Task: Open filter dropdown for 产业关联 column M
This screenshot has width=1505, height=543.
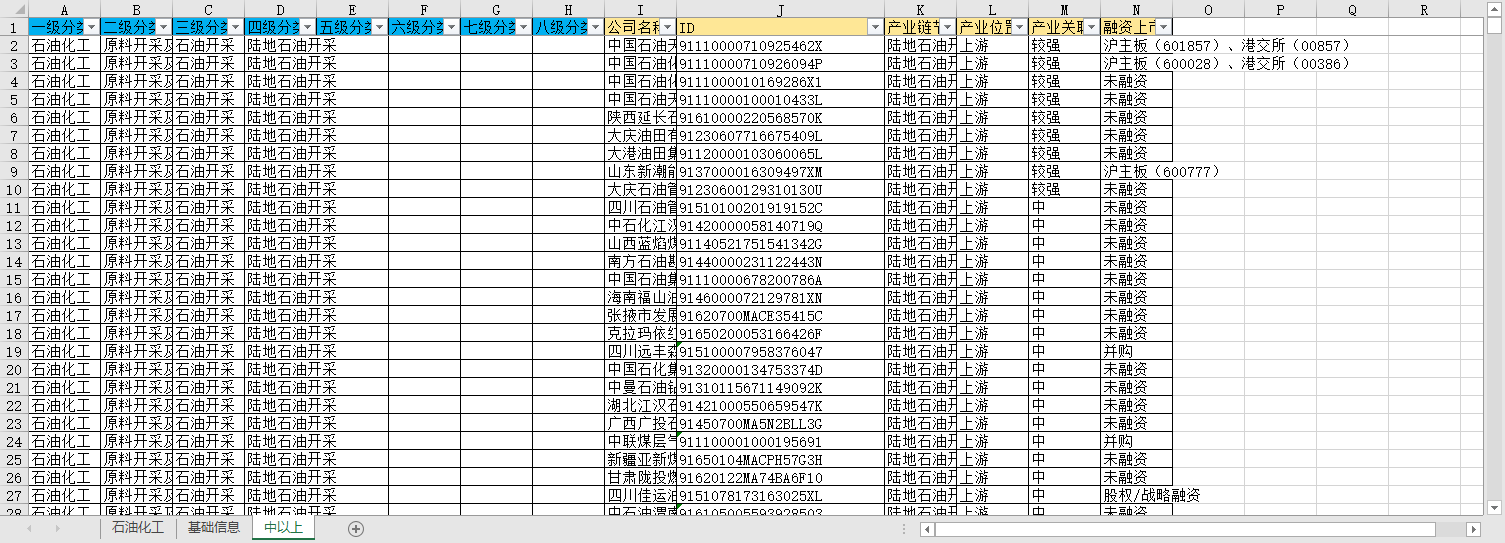Action: click(x=1092, y=27)
